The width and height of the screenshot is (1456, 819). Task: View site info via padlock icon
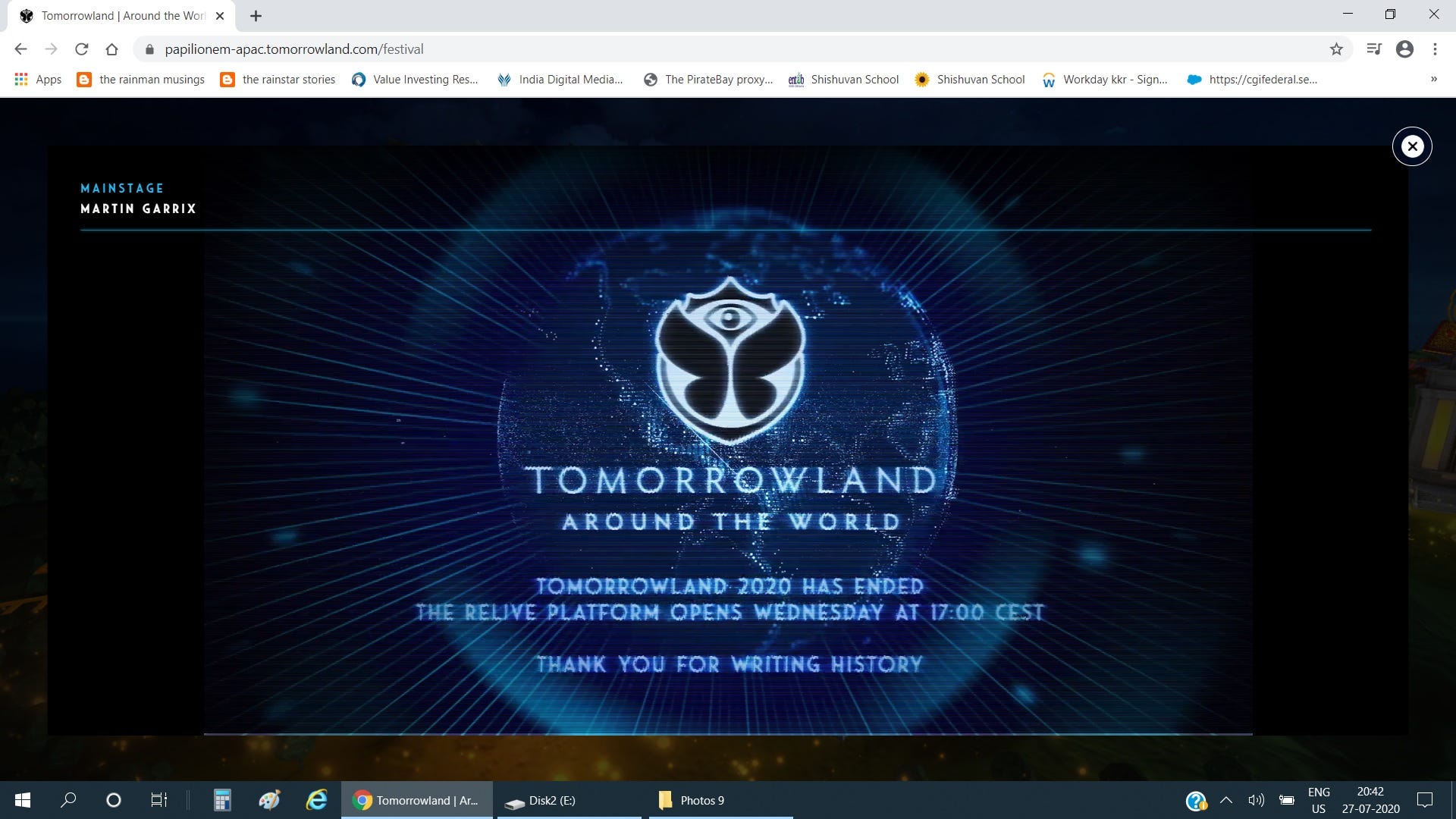tap(149, 49)
